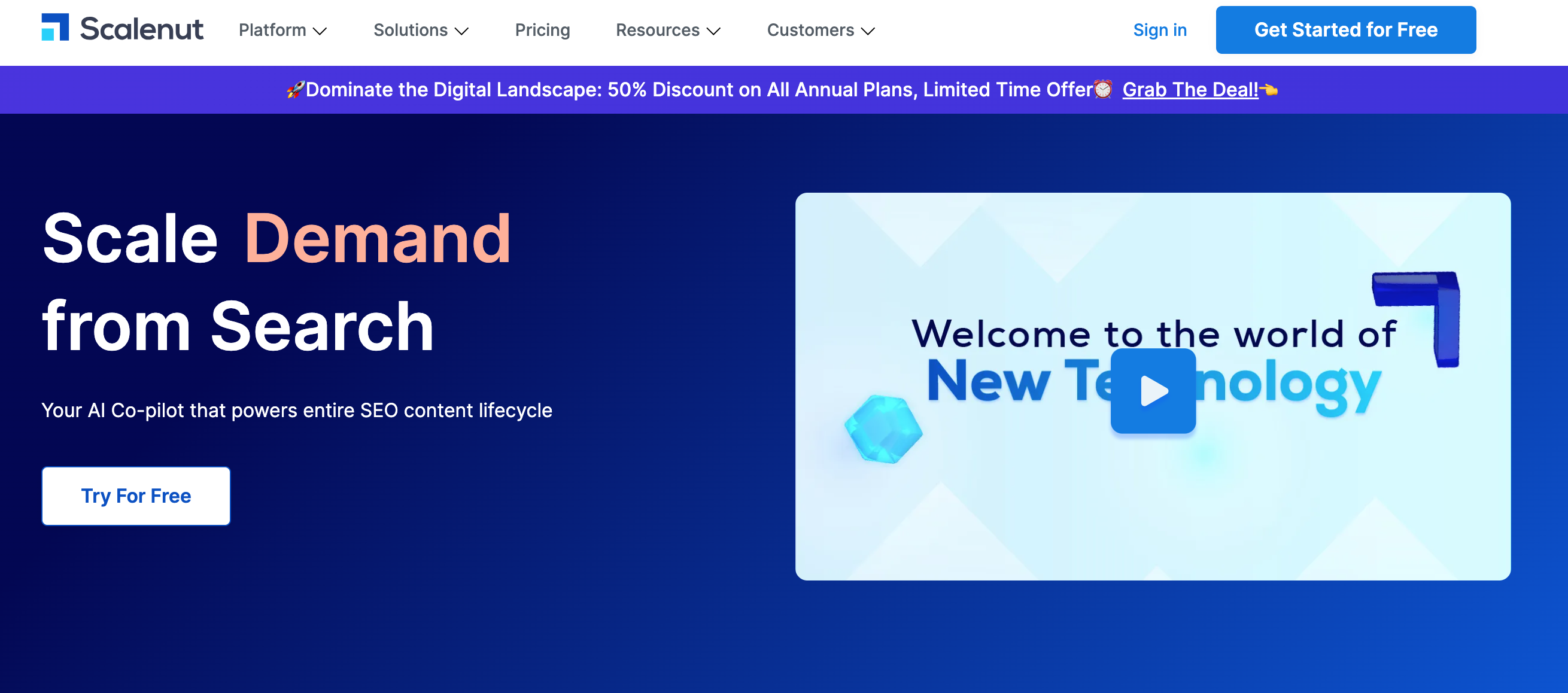Screen dimensions: 1568x693
Task: Click the pointing hand emoji in banner
Action: point(1269,90)
